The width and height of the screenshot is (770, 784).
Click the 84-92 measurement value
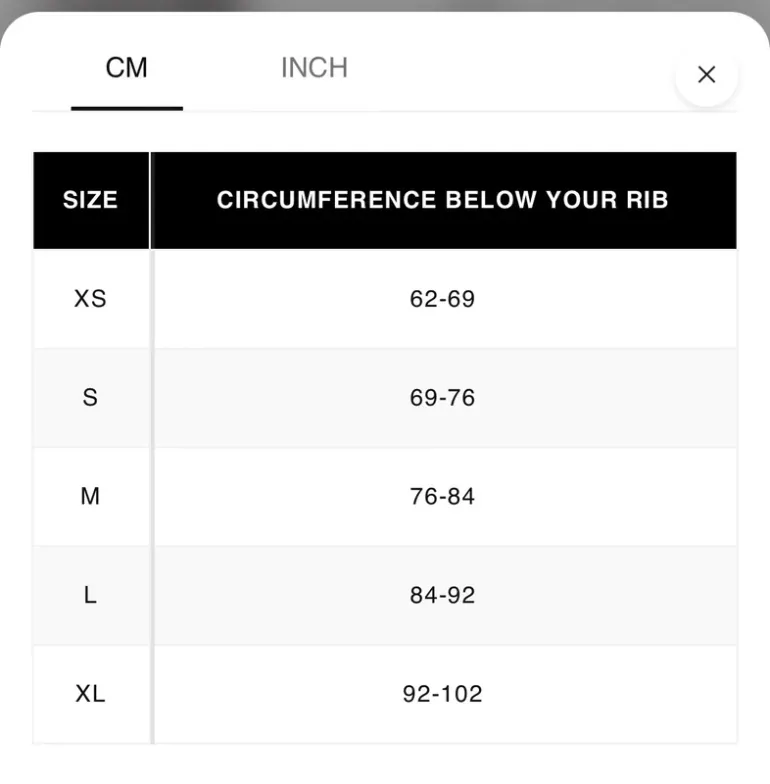(442, 595)
